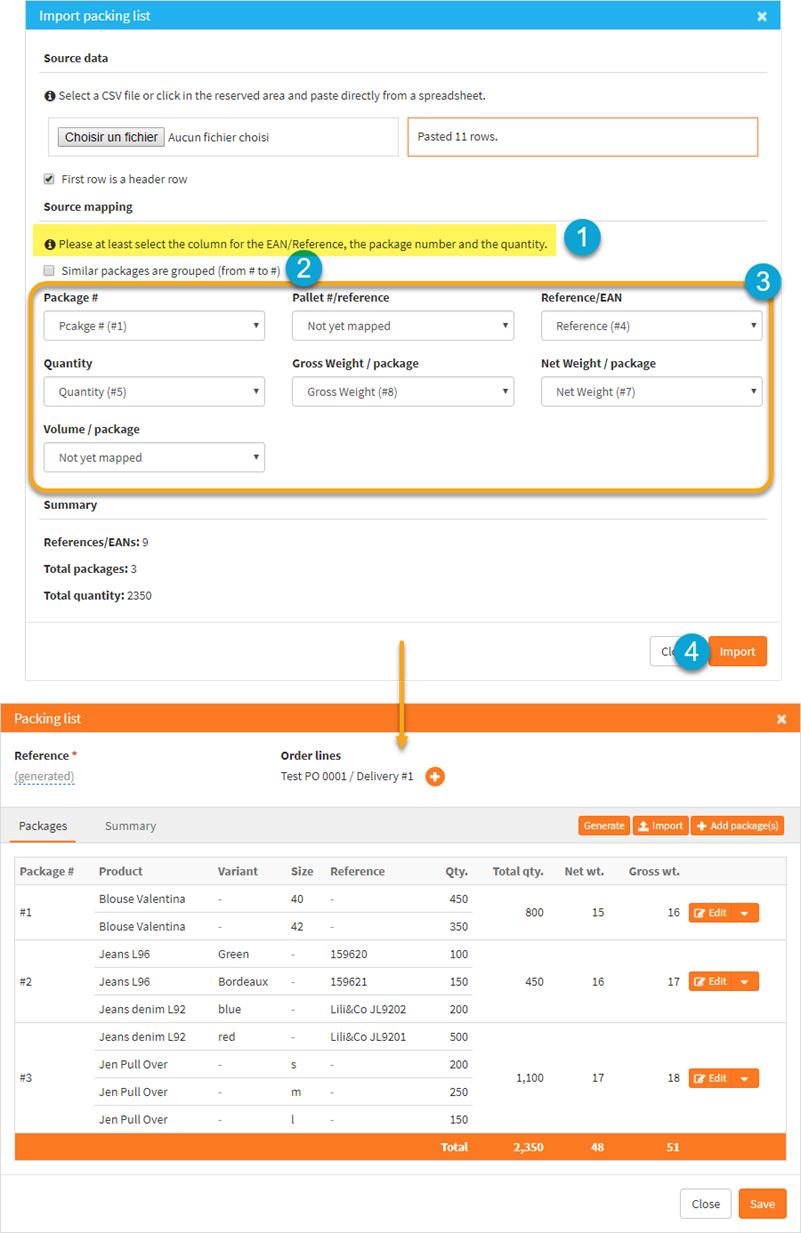Open the Reference/EAN column dropdown

(x=651, y=326)
